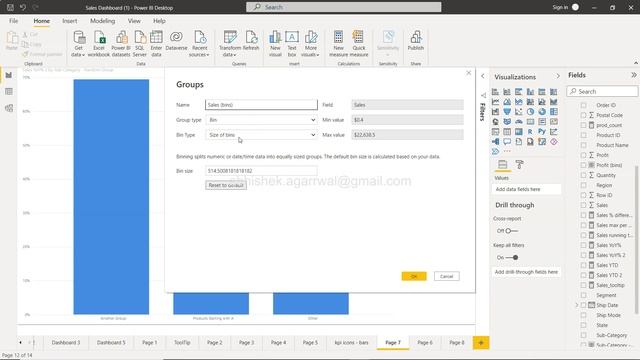This screenshot has width=640, height=360.
Task: Open the Transform data dropdown
Action: point(230,44)
